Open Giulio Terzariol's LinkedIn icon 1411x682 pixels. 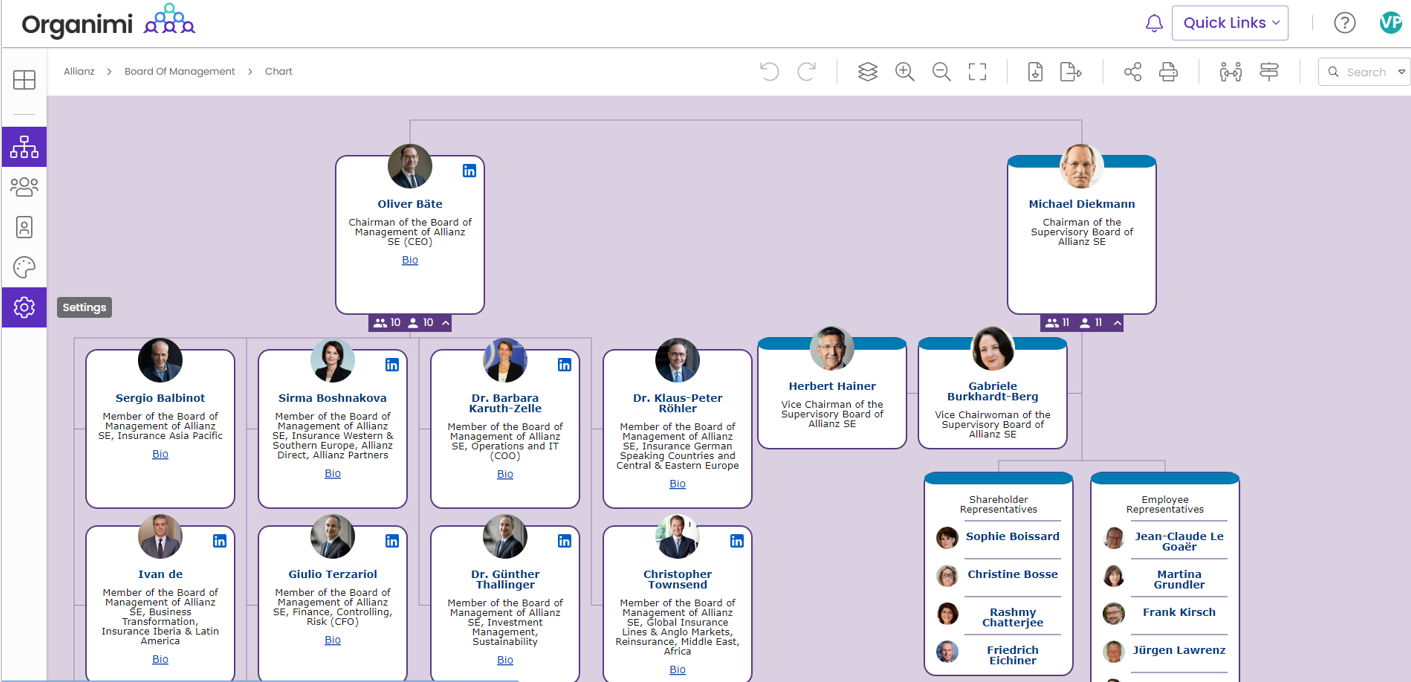392,541
